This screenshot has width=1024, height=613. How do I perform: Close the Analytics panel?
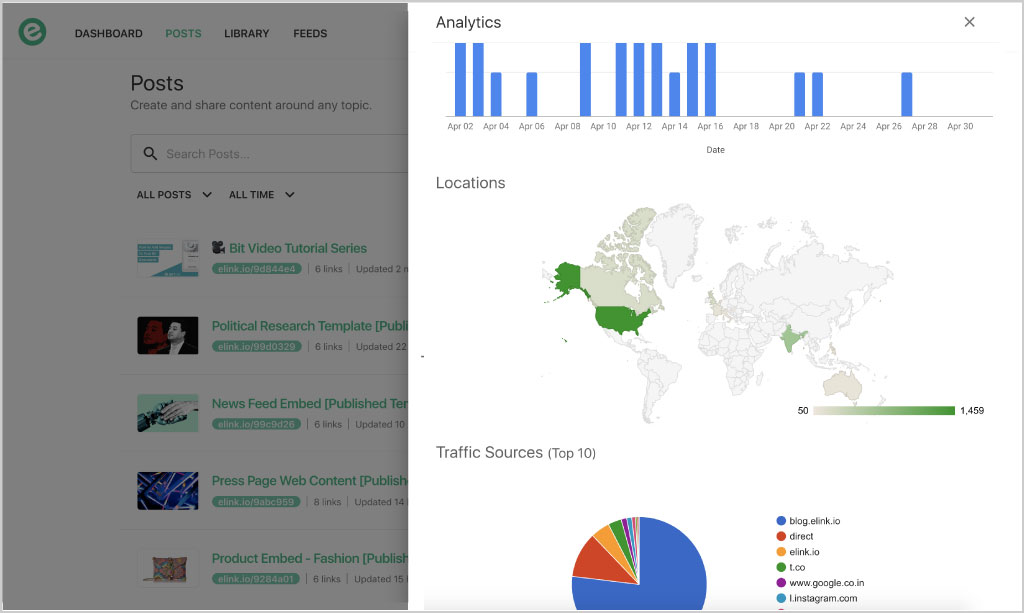click(969, 22)
